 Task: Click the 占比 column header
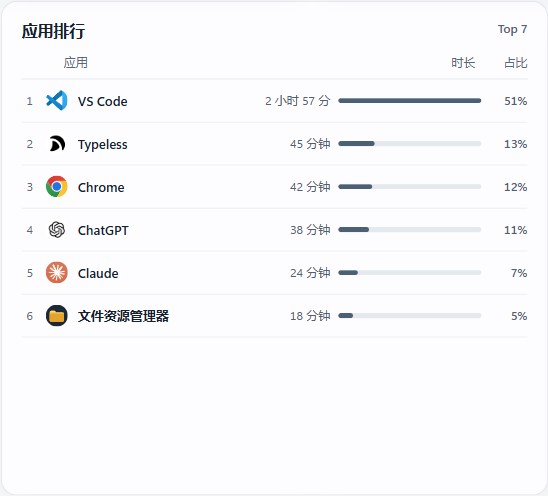(515, 63)
